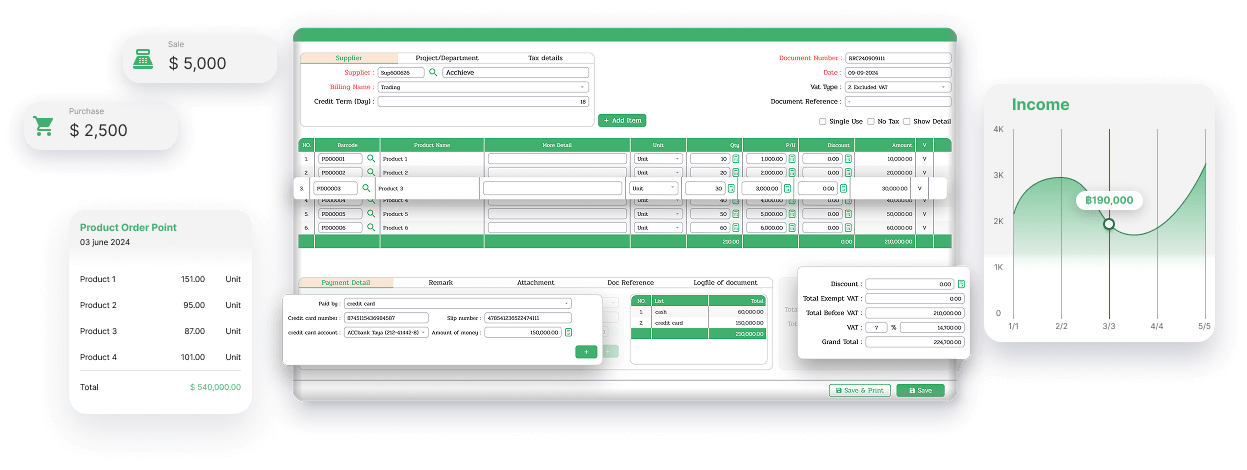Click the ฿190,000 point on Income chart
The height and width of the screenshot is (470, 1247).
coord(1108,224)
